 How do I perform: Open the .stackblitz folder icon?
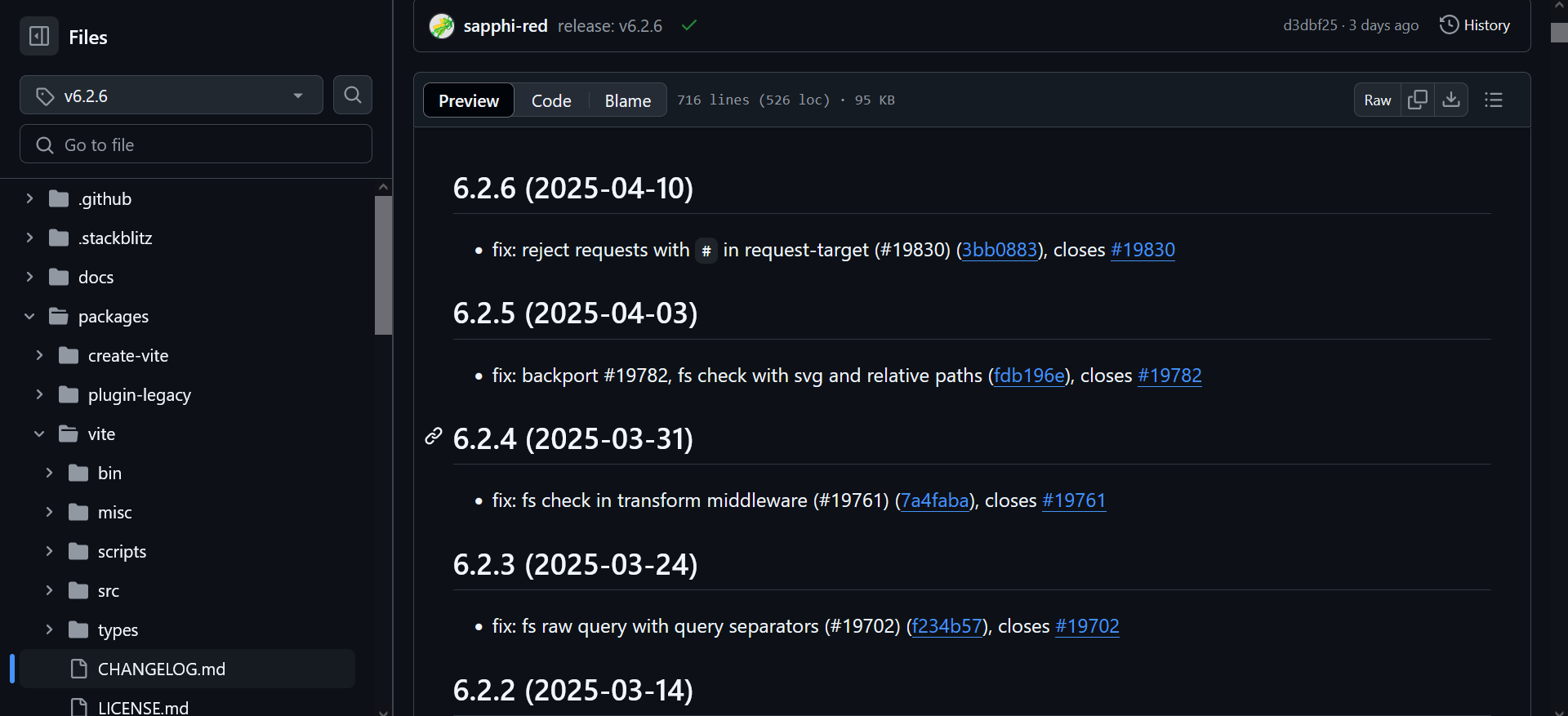pos(59,238)
